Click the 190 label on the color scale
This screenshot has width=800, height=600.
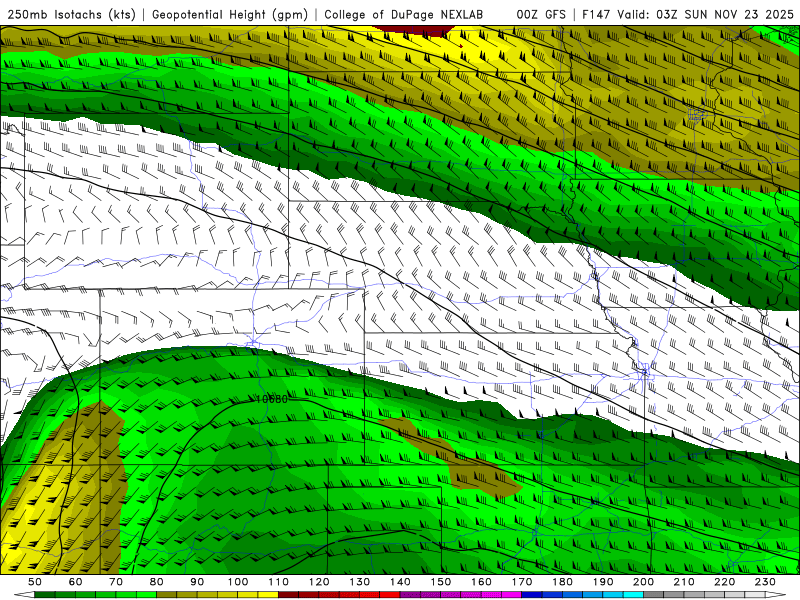[x=603, y=582]
